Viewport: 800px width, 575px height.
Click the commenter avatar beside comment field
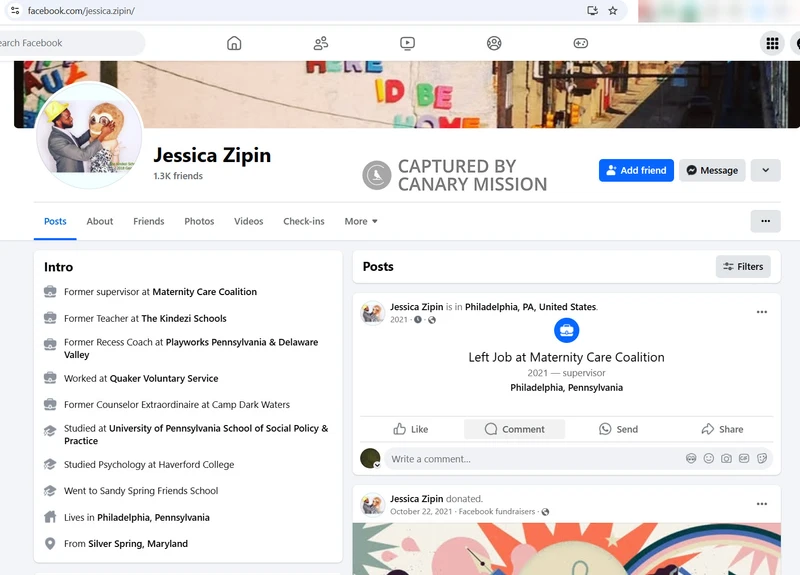[x=370, y=458]
